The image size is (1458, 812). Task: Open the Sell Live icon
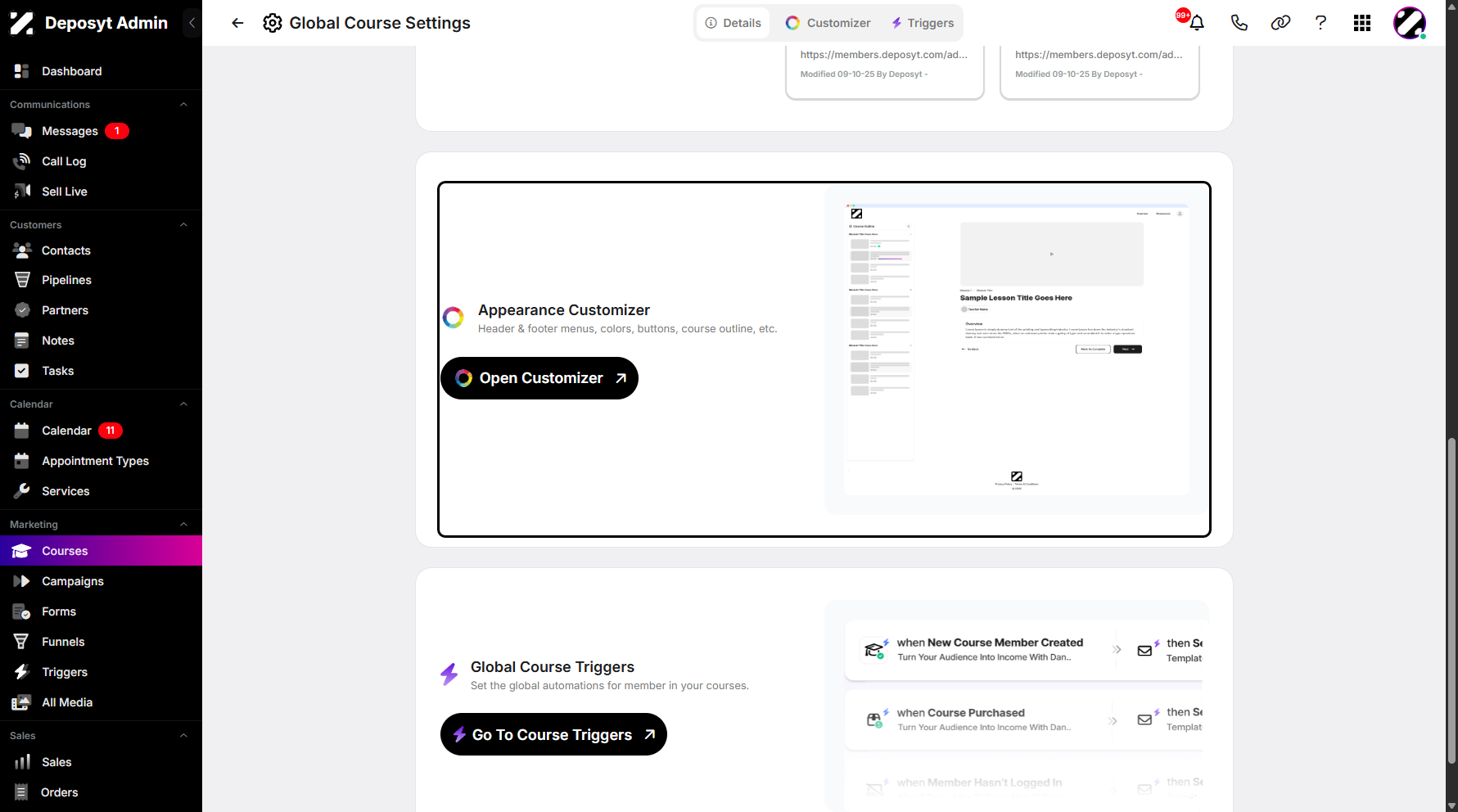(x=22, y=192)
